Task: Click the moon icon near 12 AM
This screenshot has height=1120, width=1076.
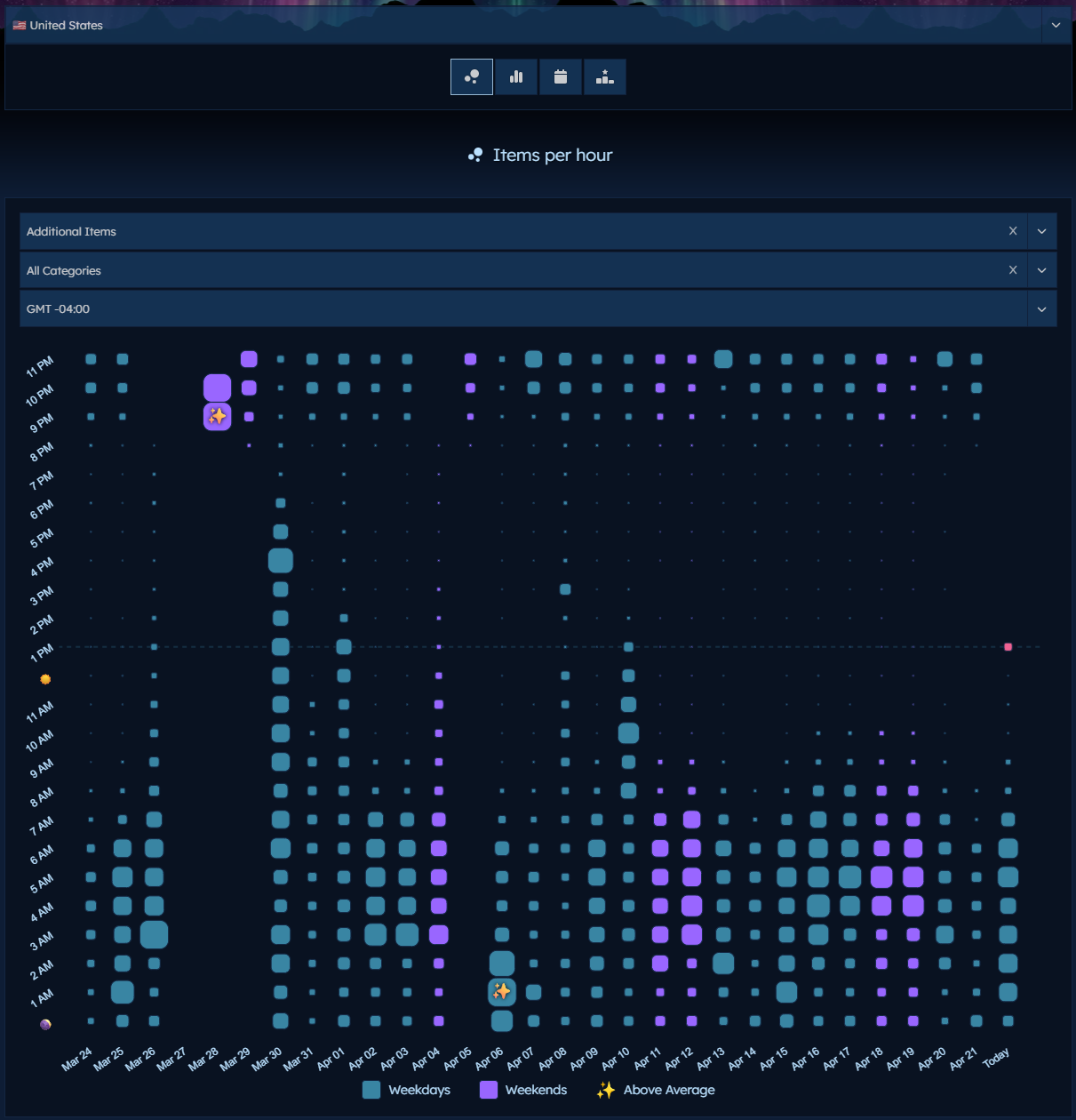Action: pos(44,1024)
